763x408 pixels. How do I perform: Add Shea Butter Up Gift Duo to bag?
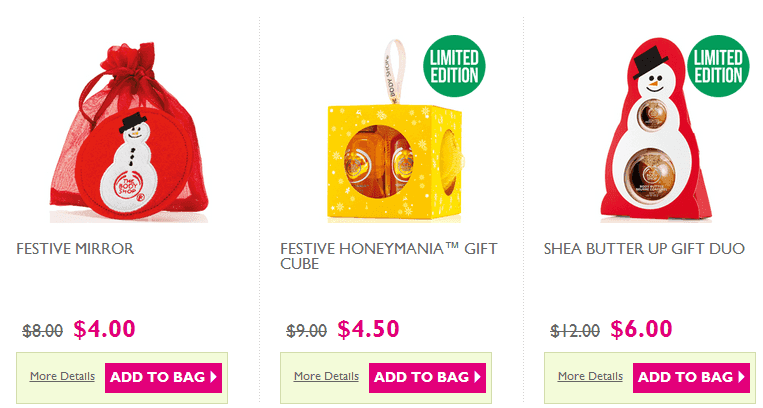coord(691,377)
